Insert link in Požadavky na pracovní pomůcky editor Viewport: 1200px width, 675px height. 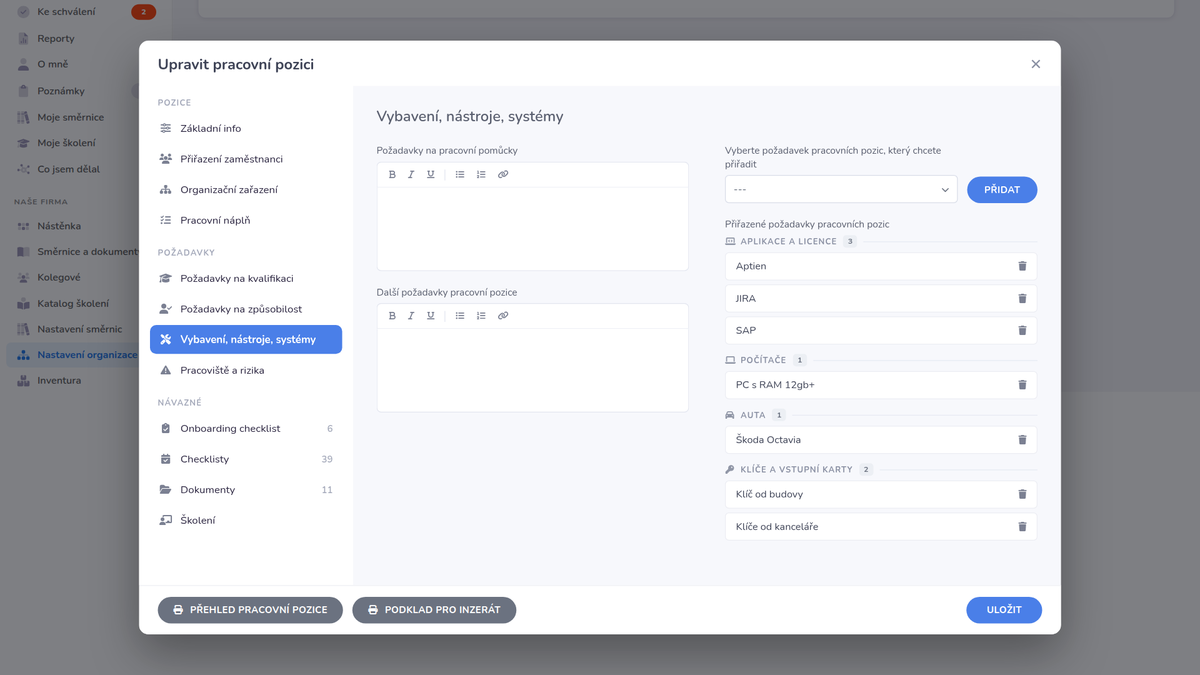point(503,175)
